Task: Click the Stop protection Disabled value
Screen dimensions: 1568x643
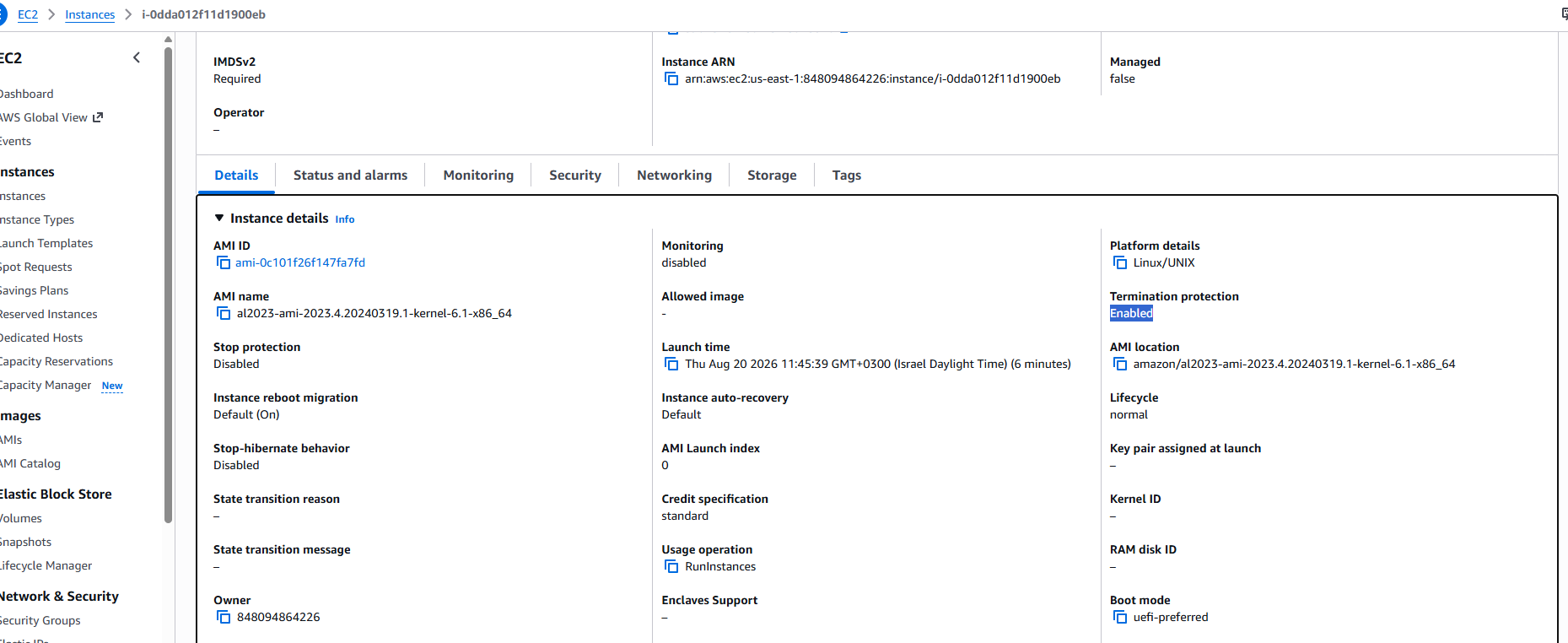Action: tap(236, 364)
